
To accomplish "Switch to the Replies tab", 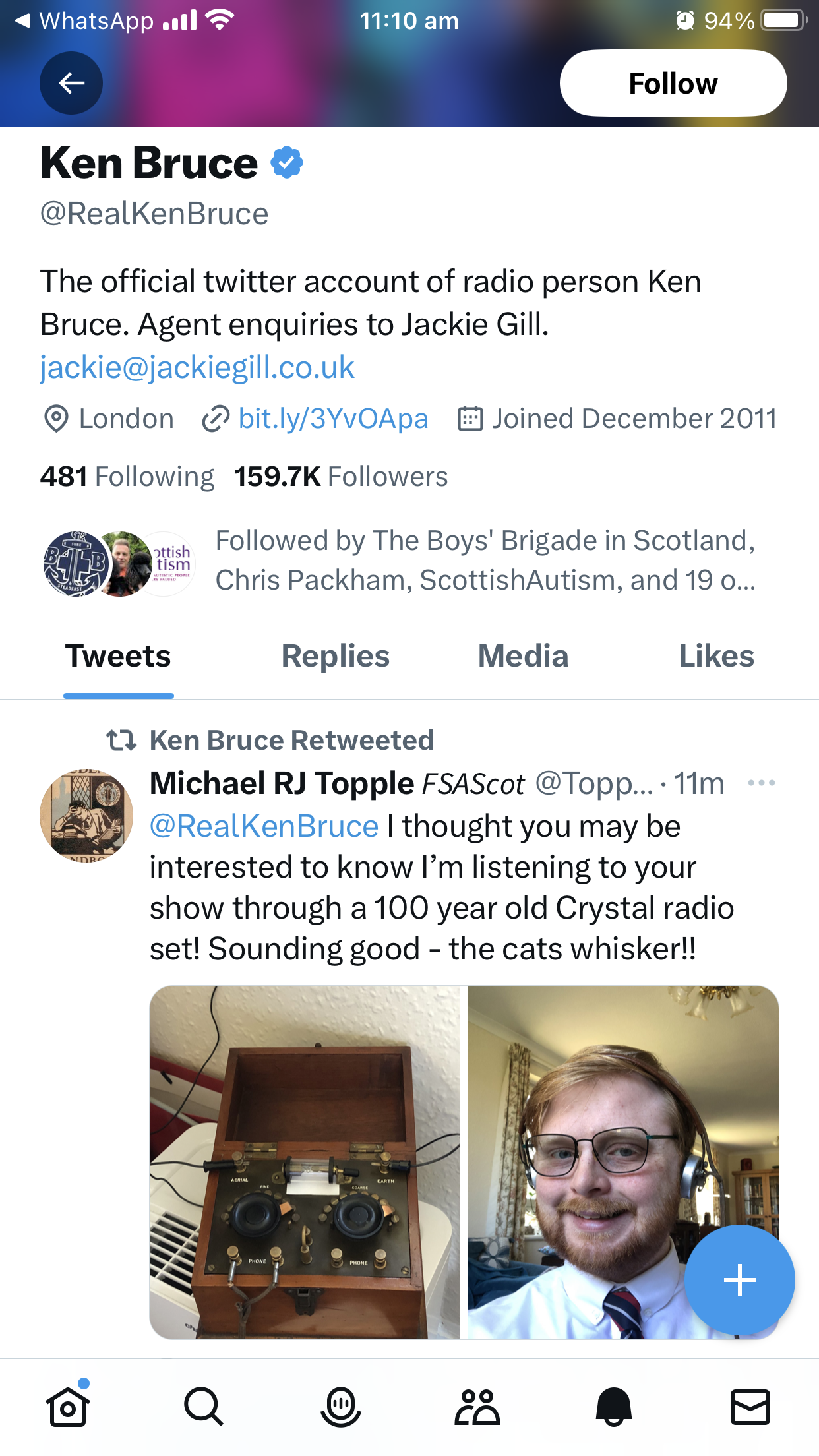I will 335,657.
